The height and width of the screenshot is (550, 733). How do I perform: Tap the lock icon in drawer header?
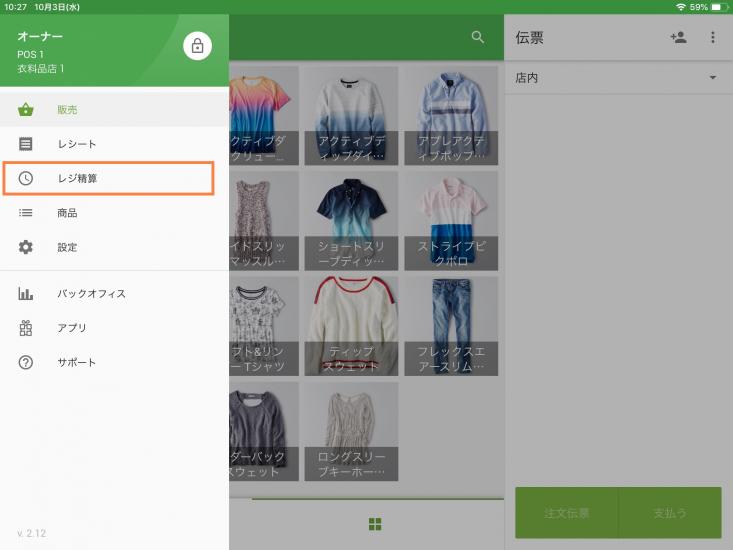(x=197, y=45)
